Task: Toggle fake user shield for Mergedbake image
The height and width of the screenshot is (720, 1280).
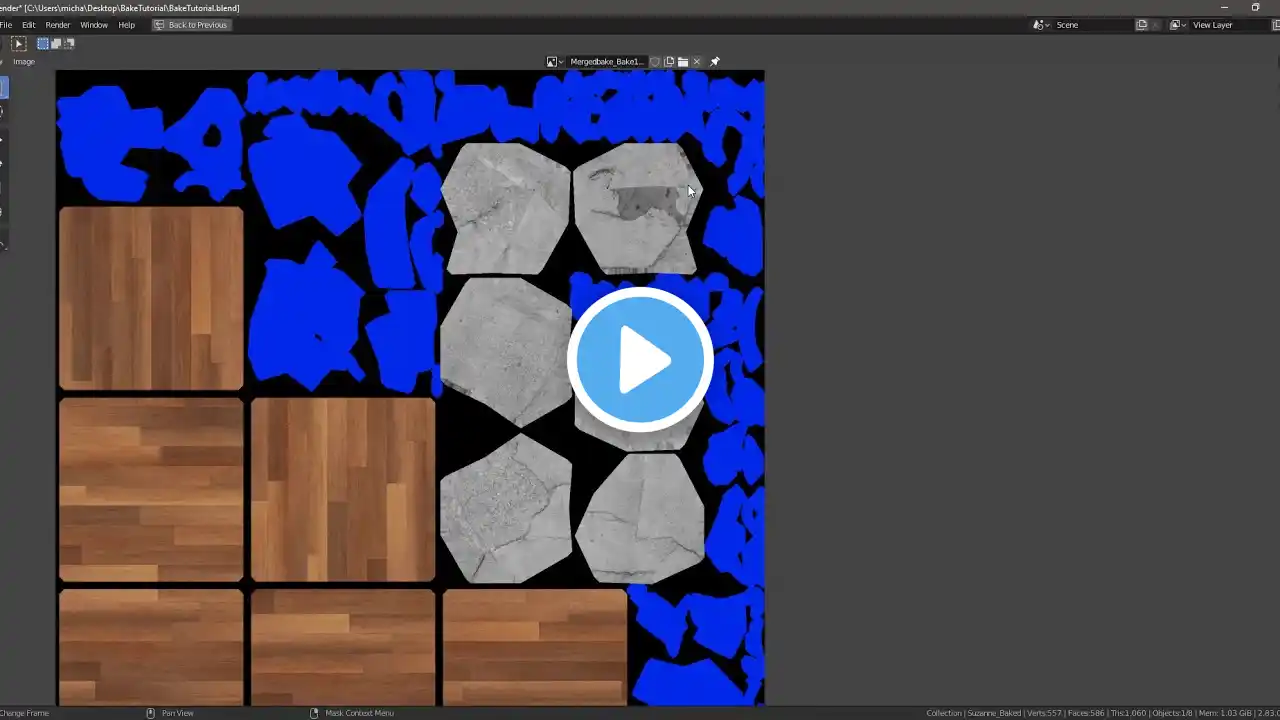Action: [x=655, y=62]
